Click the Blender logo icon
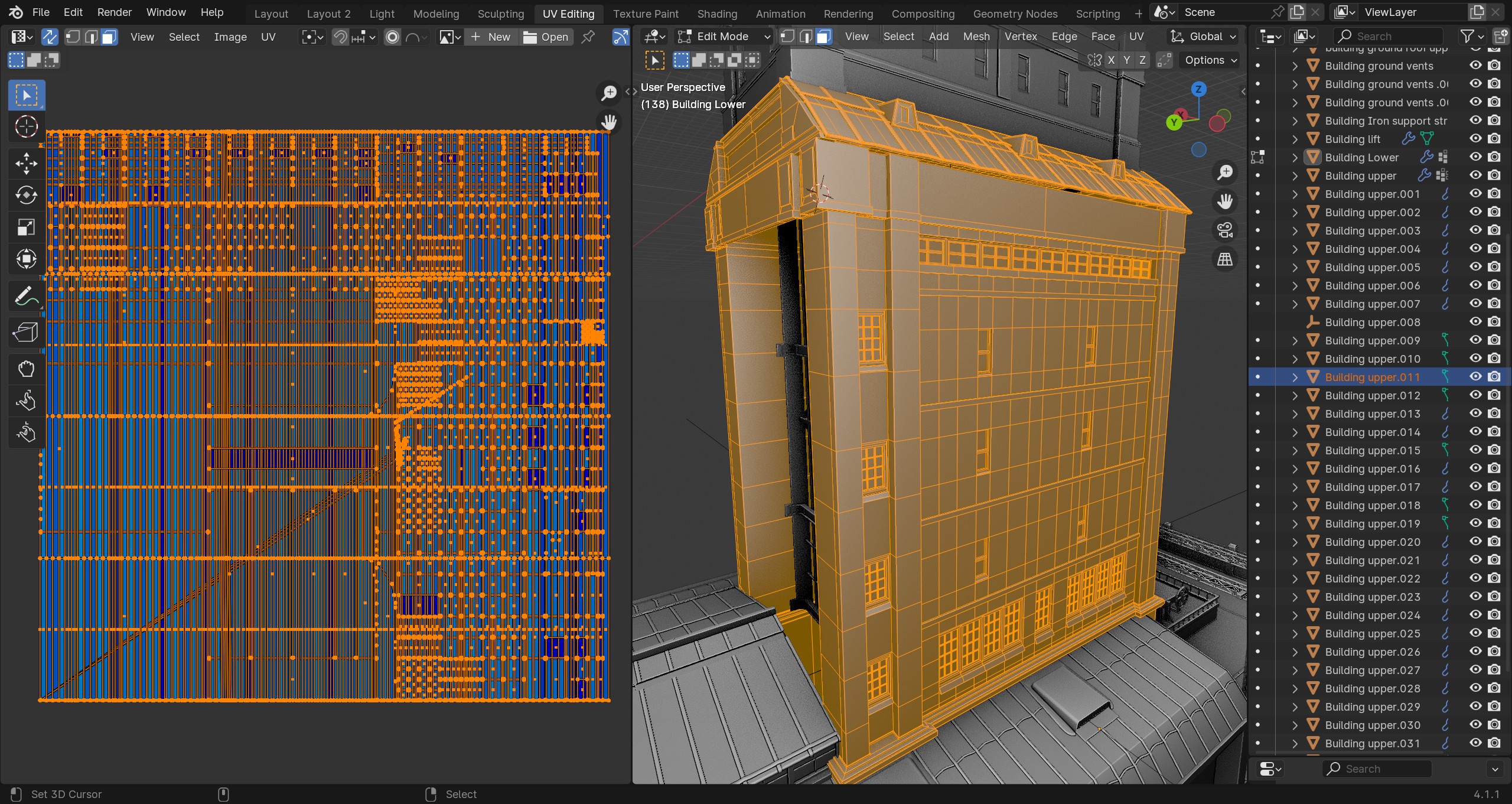 pos(16,12)
